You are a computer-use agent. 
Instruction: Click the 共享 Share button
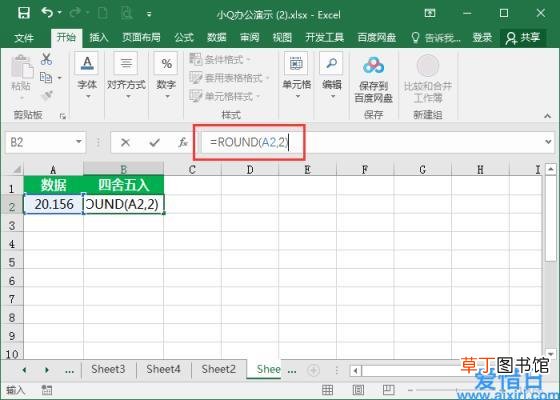coord(523,38)
